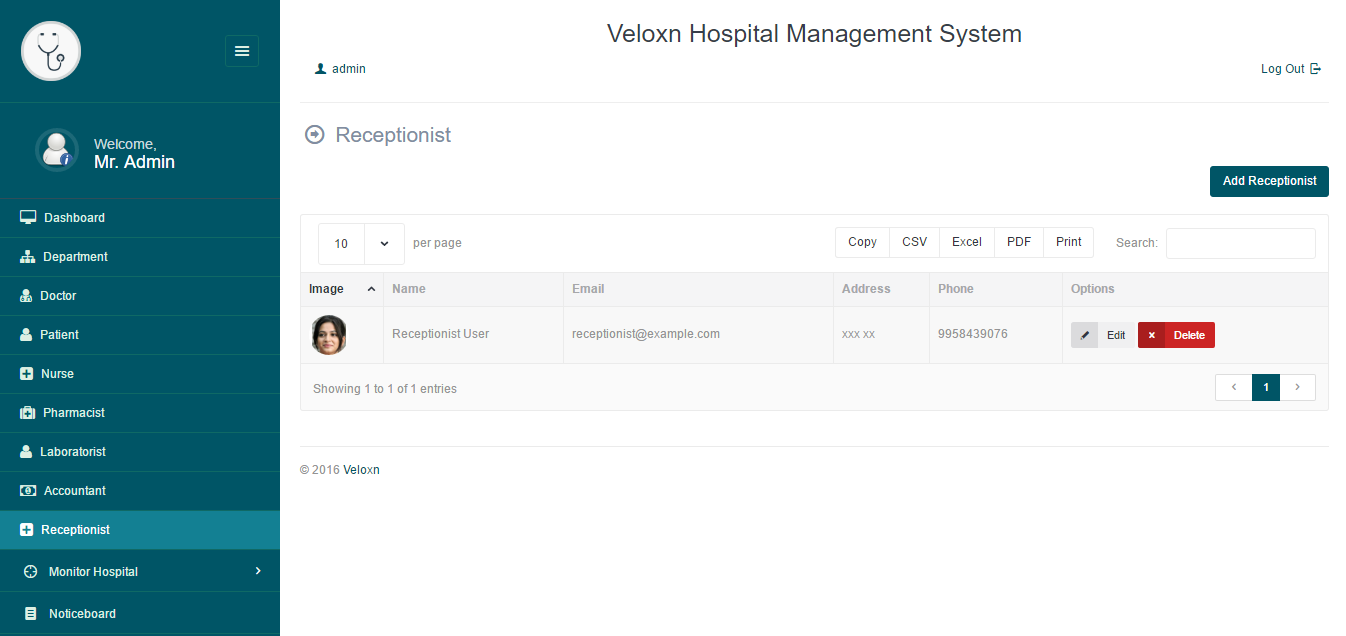Click the Department sitemap icon
This screenshot has width=1346, height=636.
[x=28, y=257]
